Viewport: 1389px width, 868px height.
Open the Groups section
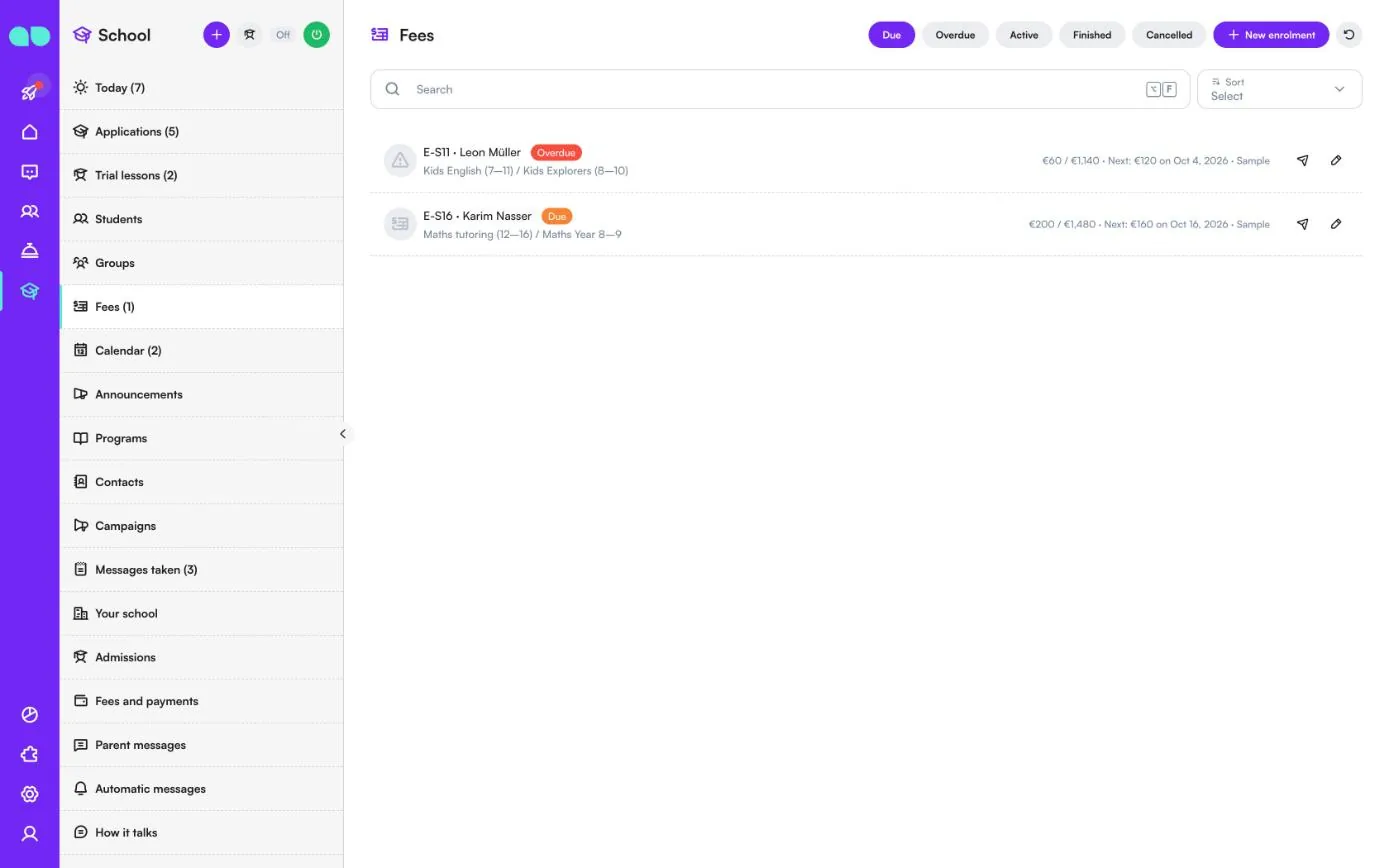[x=201, y=263]
